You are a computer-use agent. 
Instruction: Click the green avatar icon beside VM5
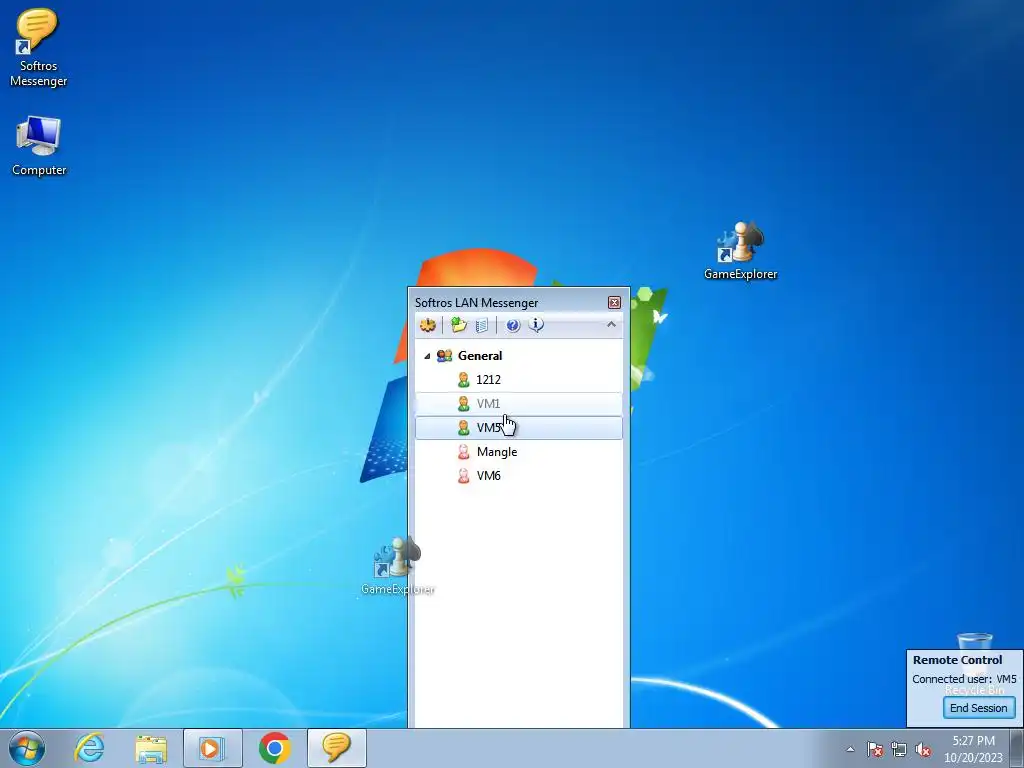click(x=464, y=428)
